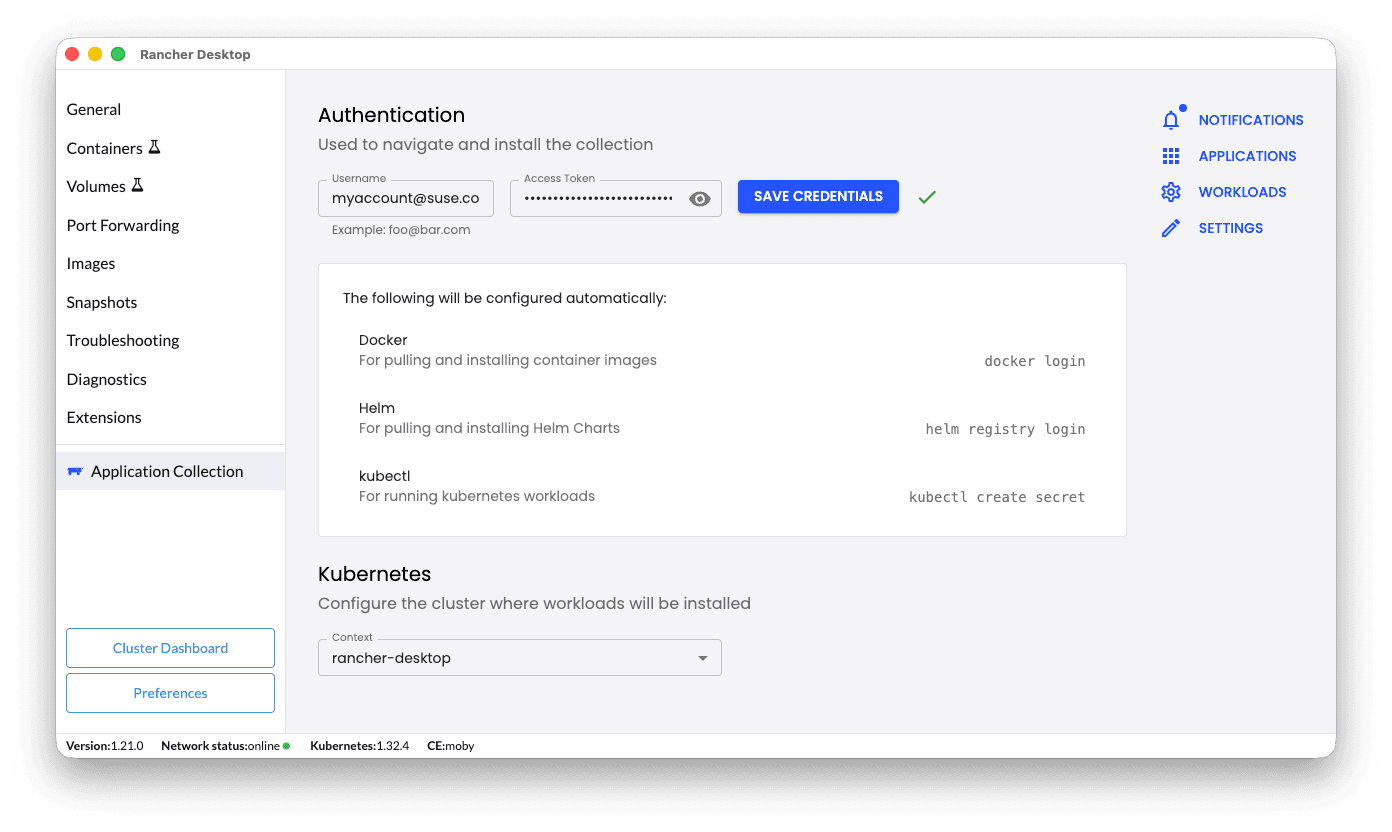Viewport: 1392px width, 832px height.
Task: Switch to the Images section
Action: click(91, 263)
